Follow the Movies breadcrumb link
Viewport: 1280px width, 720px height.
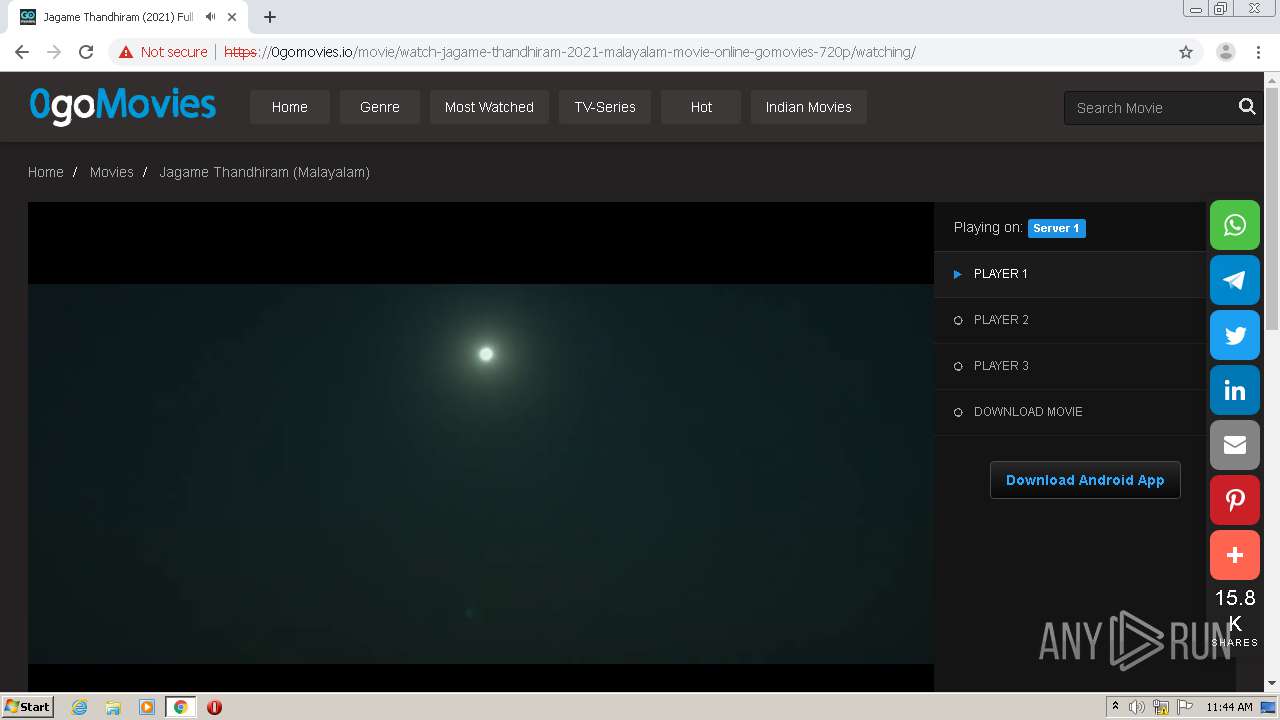coord(112,172)
